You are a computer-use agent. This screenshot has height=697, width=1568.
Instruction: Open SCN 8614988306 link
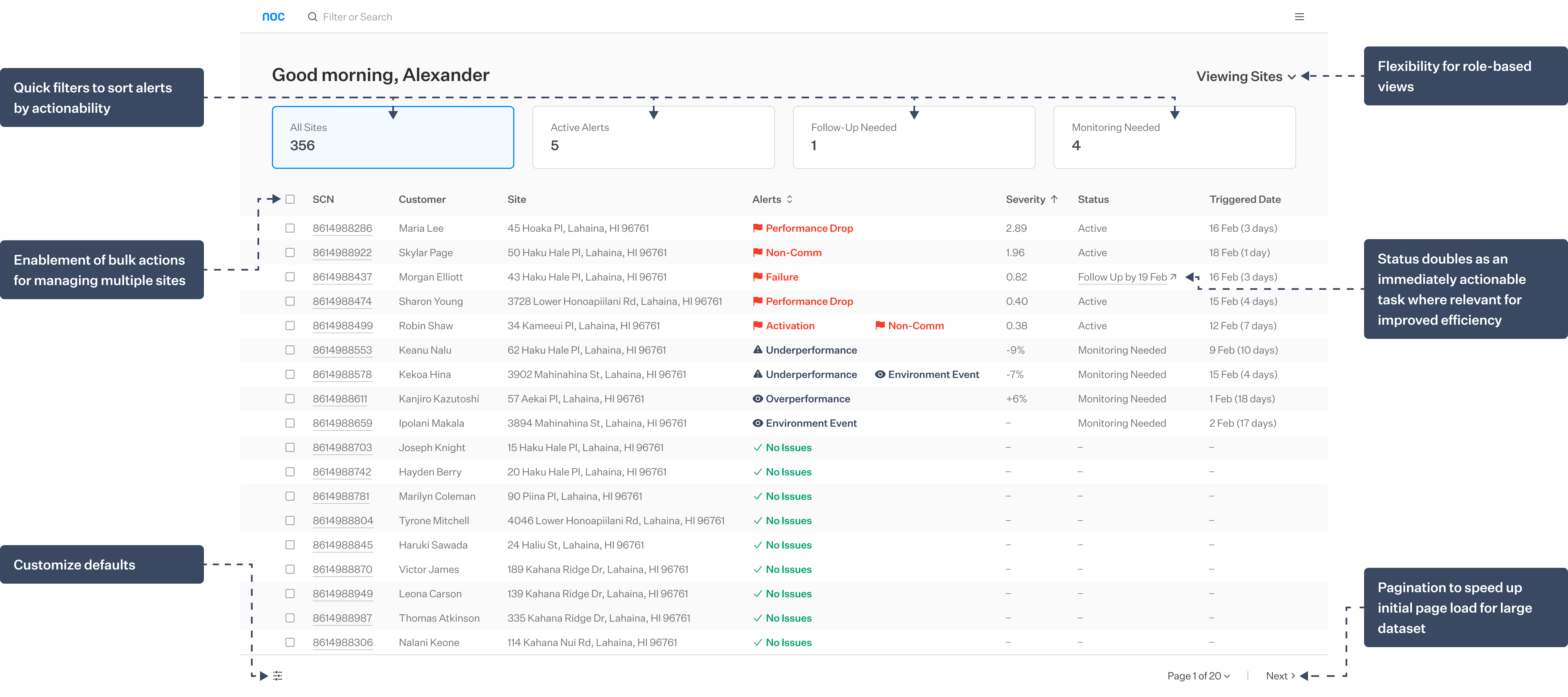[x=342, y=642]
